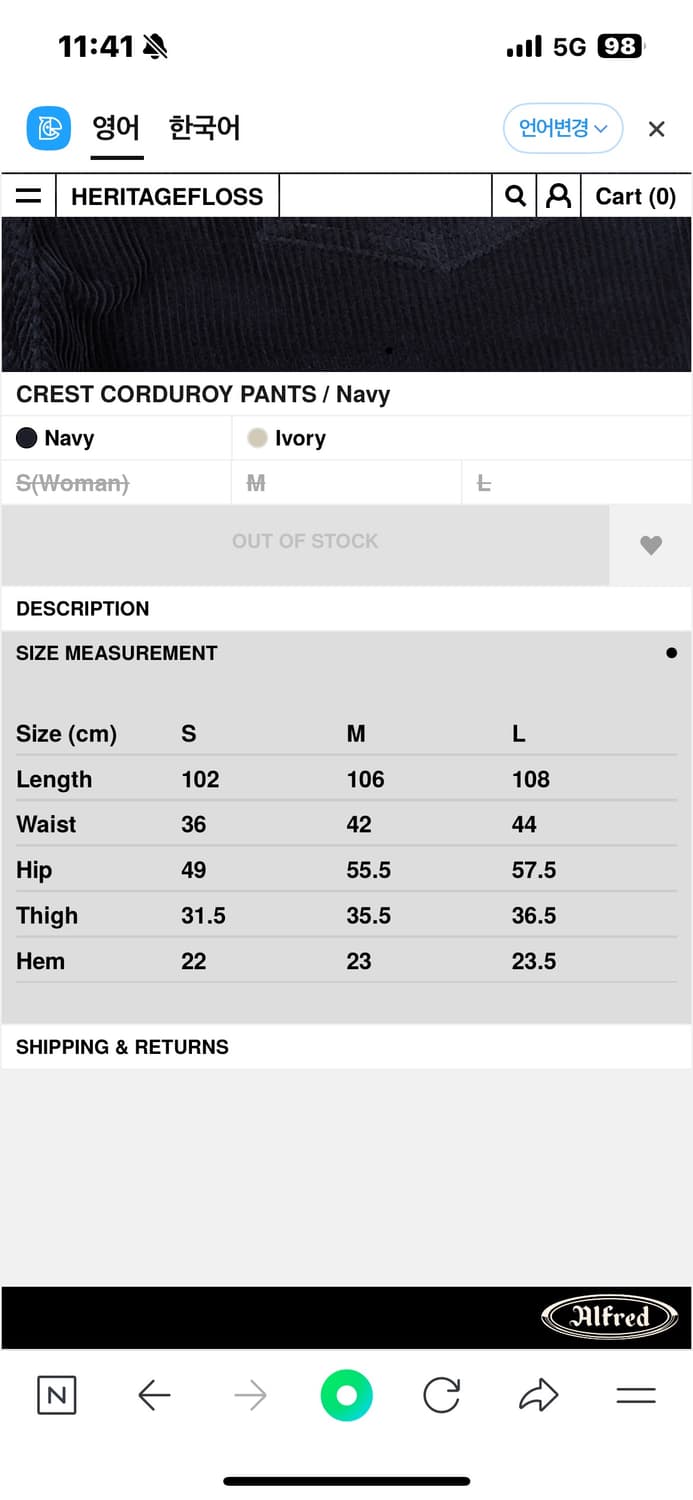
Task: Switch to the 한국어 tab
Action: (x=204, y=129)
